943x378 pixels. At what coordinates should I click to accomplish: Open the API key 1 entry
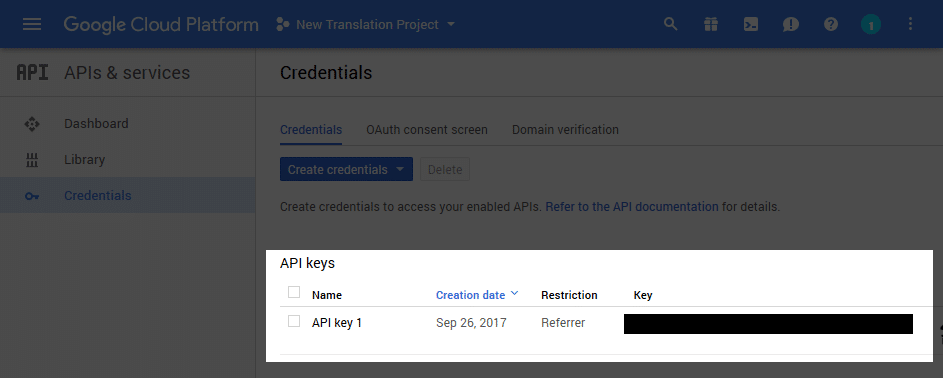click(x=337, y=323)
